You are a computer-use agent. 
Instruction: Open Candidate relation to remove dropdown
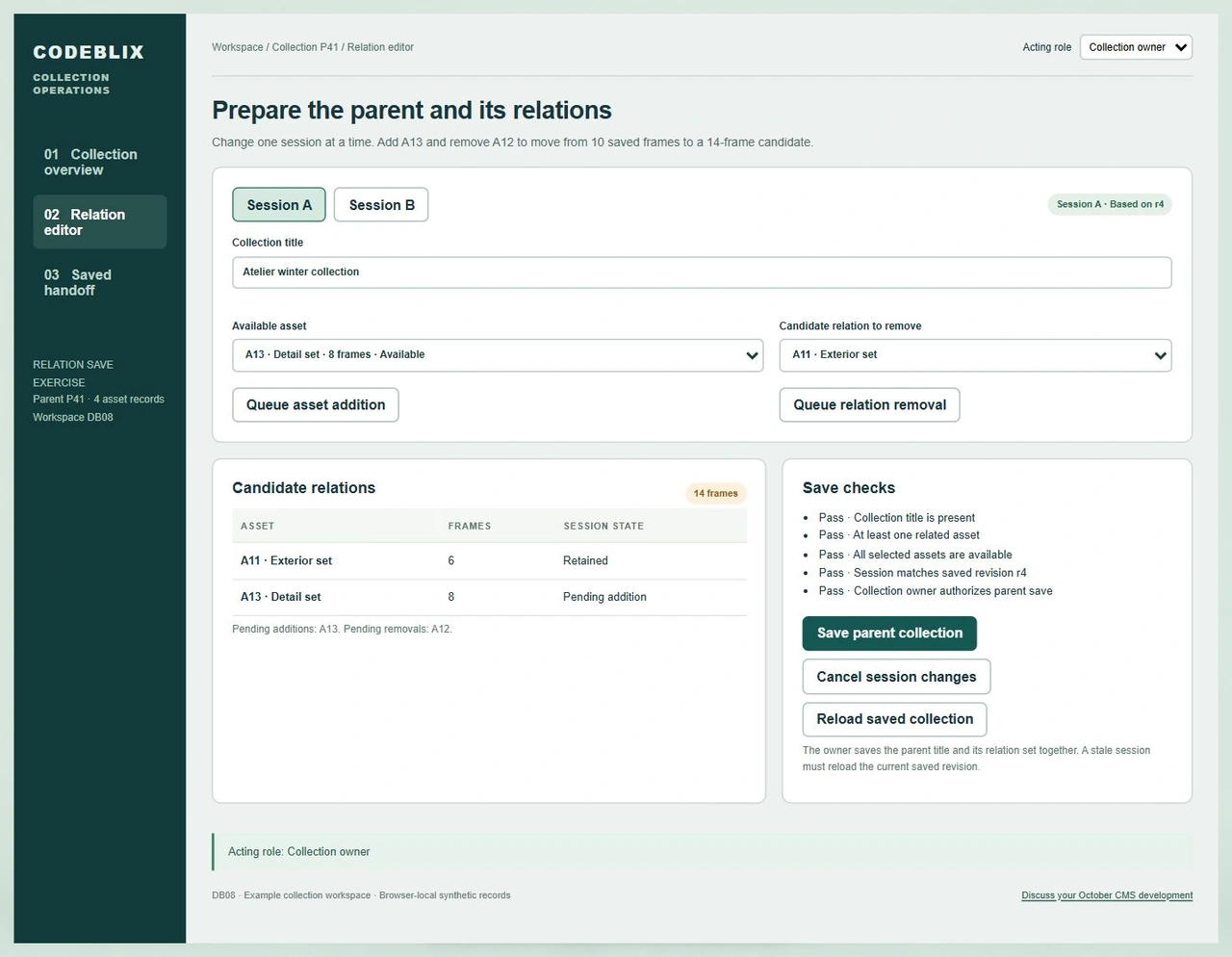pos(975,355)
